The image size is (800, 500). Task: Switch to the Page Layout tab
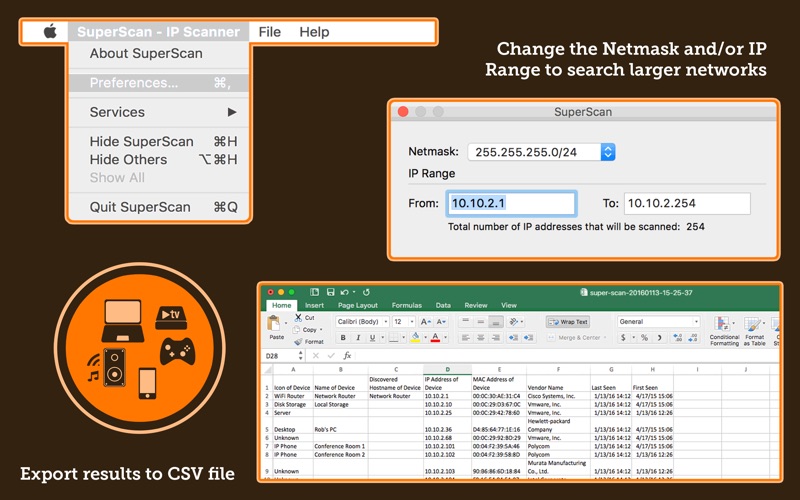coord(357,305)
